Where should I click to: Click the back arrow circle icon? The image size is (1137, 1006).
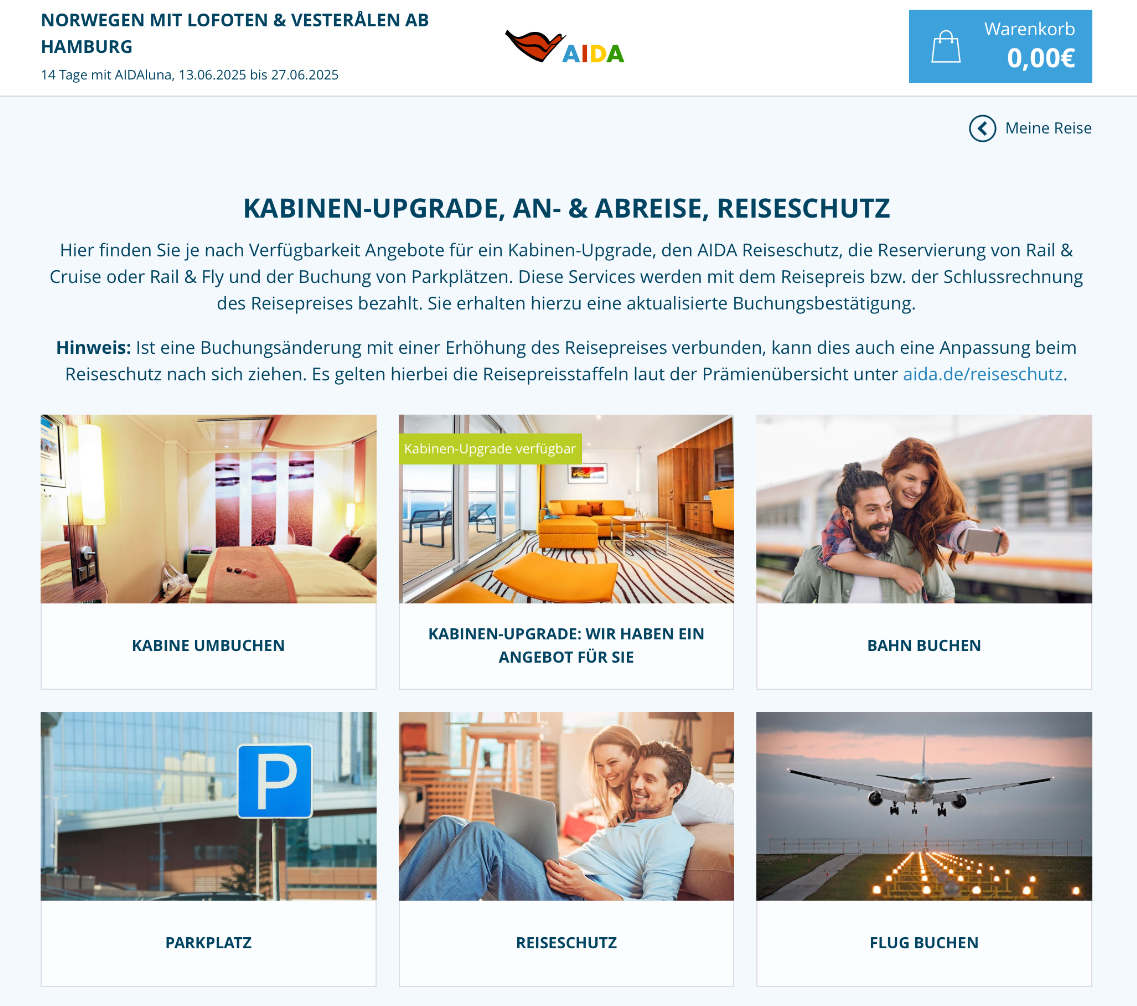tap(983, 128)
